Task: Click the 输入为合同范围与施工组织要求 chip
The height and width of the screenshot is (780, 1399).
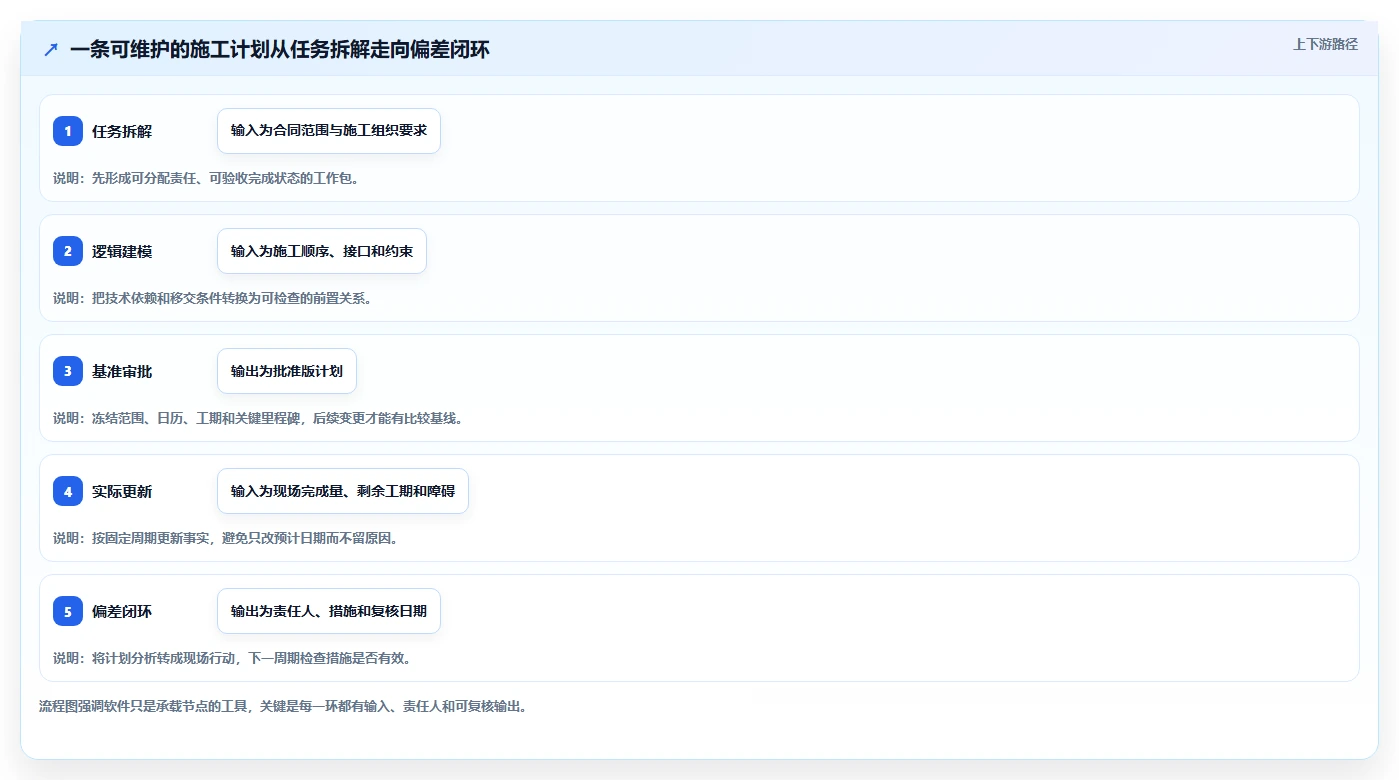Action: pos(329,131)
